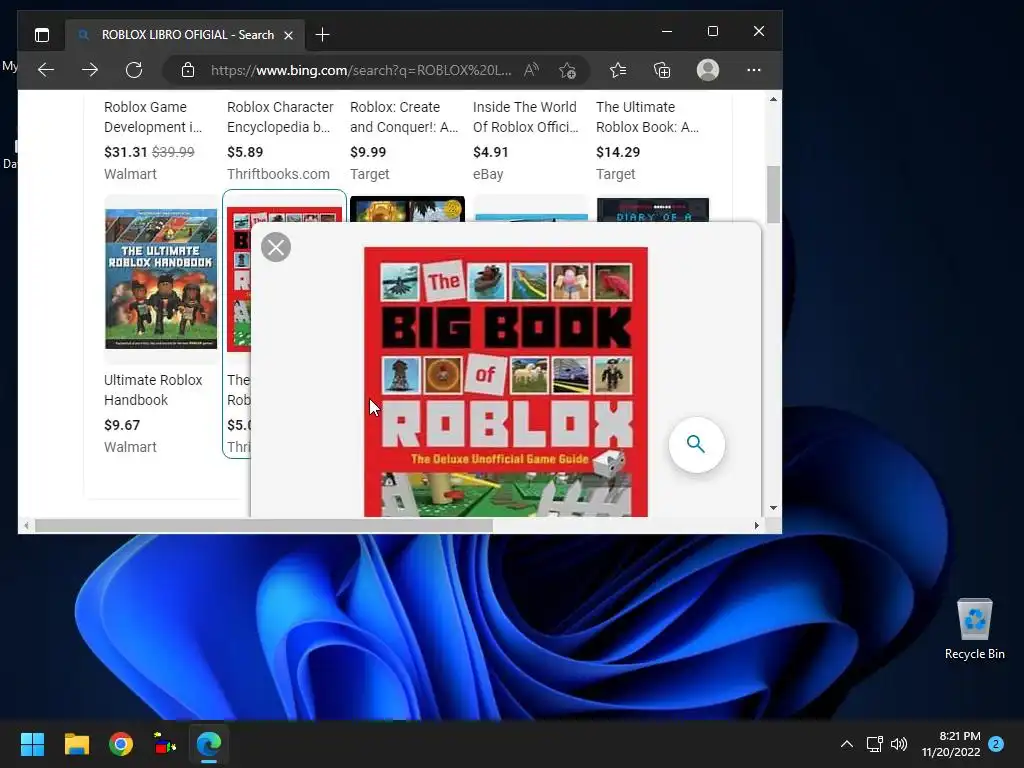1024x768 pixels.
Task: Click the visual search magnifier button on preview
Action: click(x=696, y=445)
